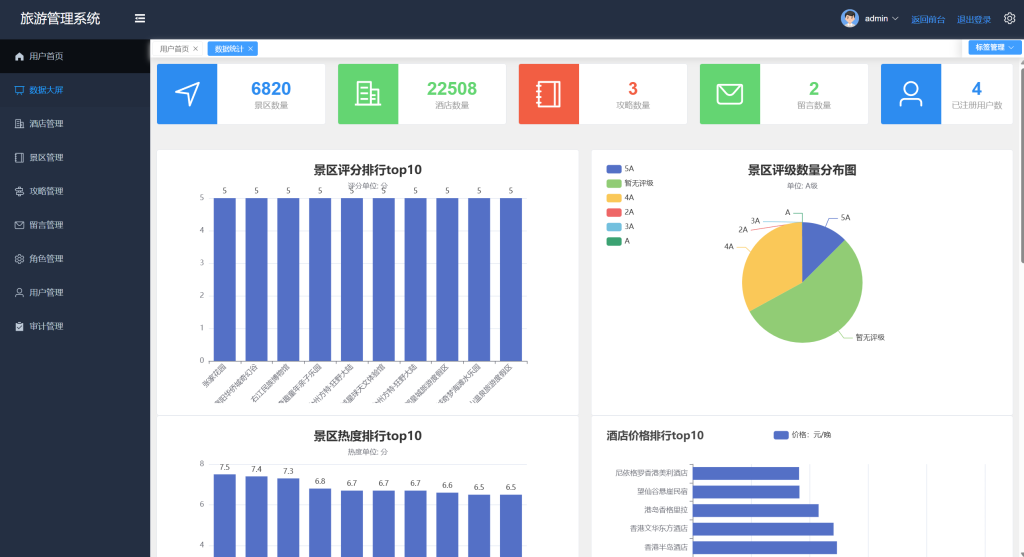
Task: Click the blue user icon for 已注册用户数
Action: coord(910,94)
